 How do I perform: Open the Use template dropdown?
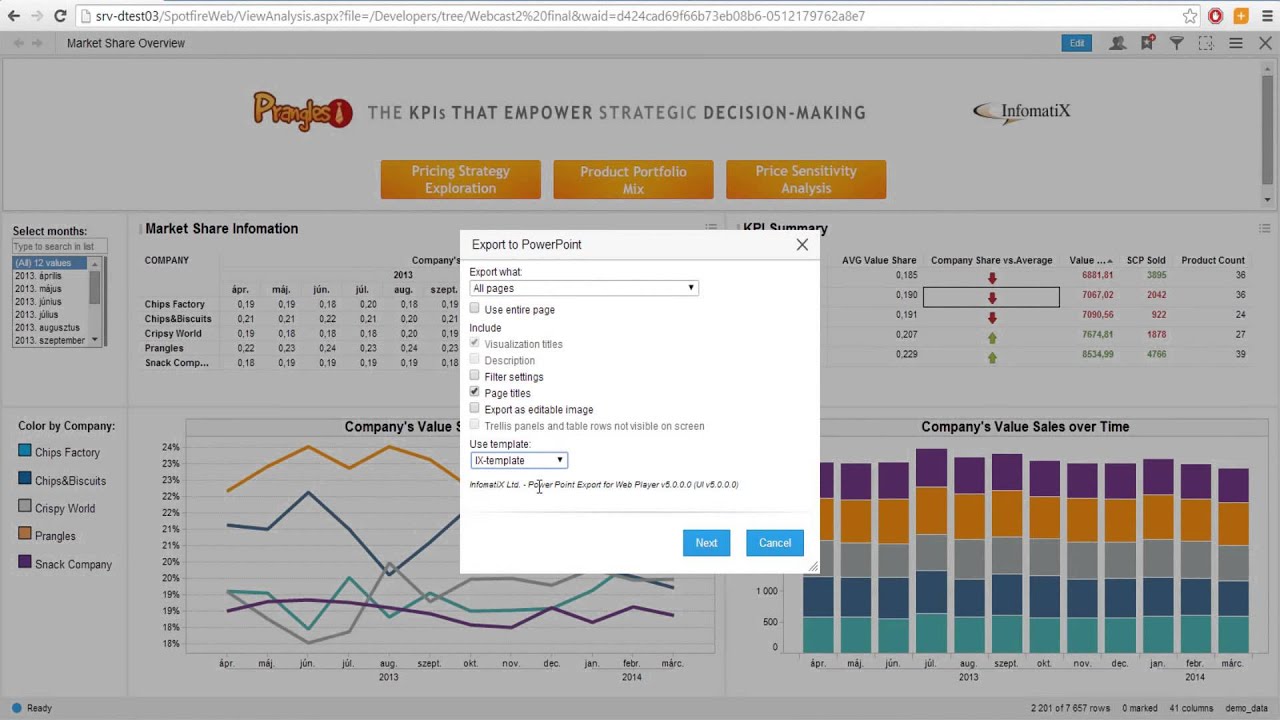(x=519, y=460)
